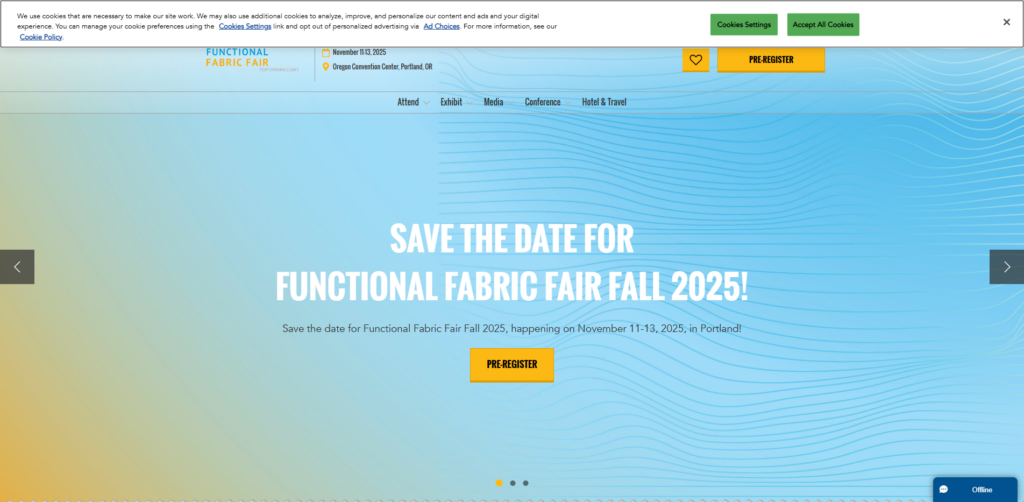Click the save the date description sentence
Screen dimensions: 1024x502
(512, 328)
